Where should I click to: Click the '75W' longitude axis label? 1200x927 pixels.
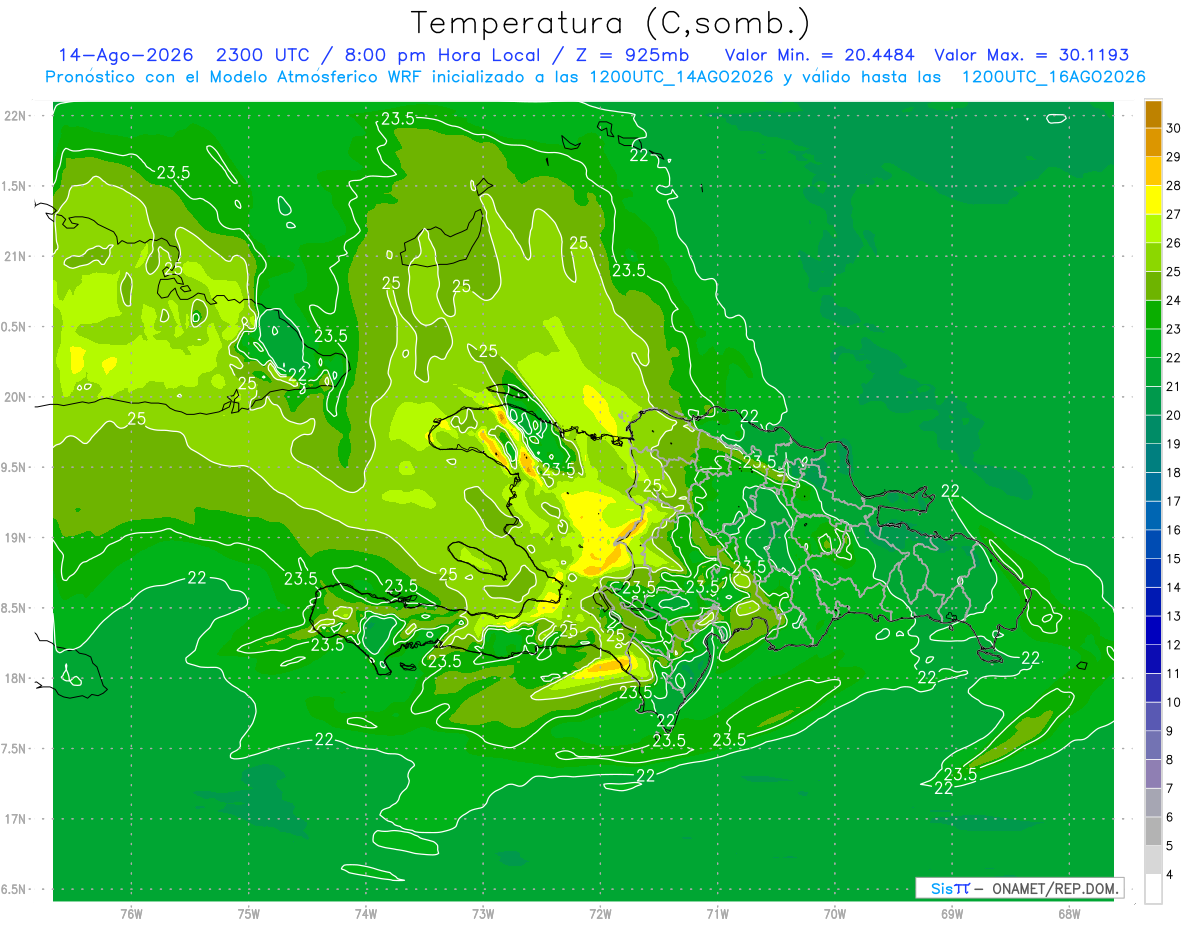point(248,914)
